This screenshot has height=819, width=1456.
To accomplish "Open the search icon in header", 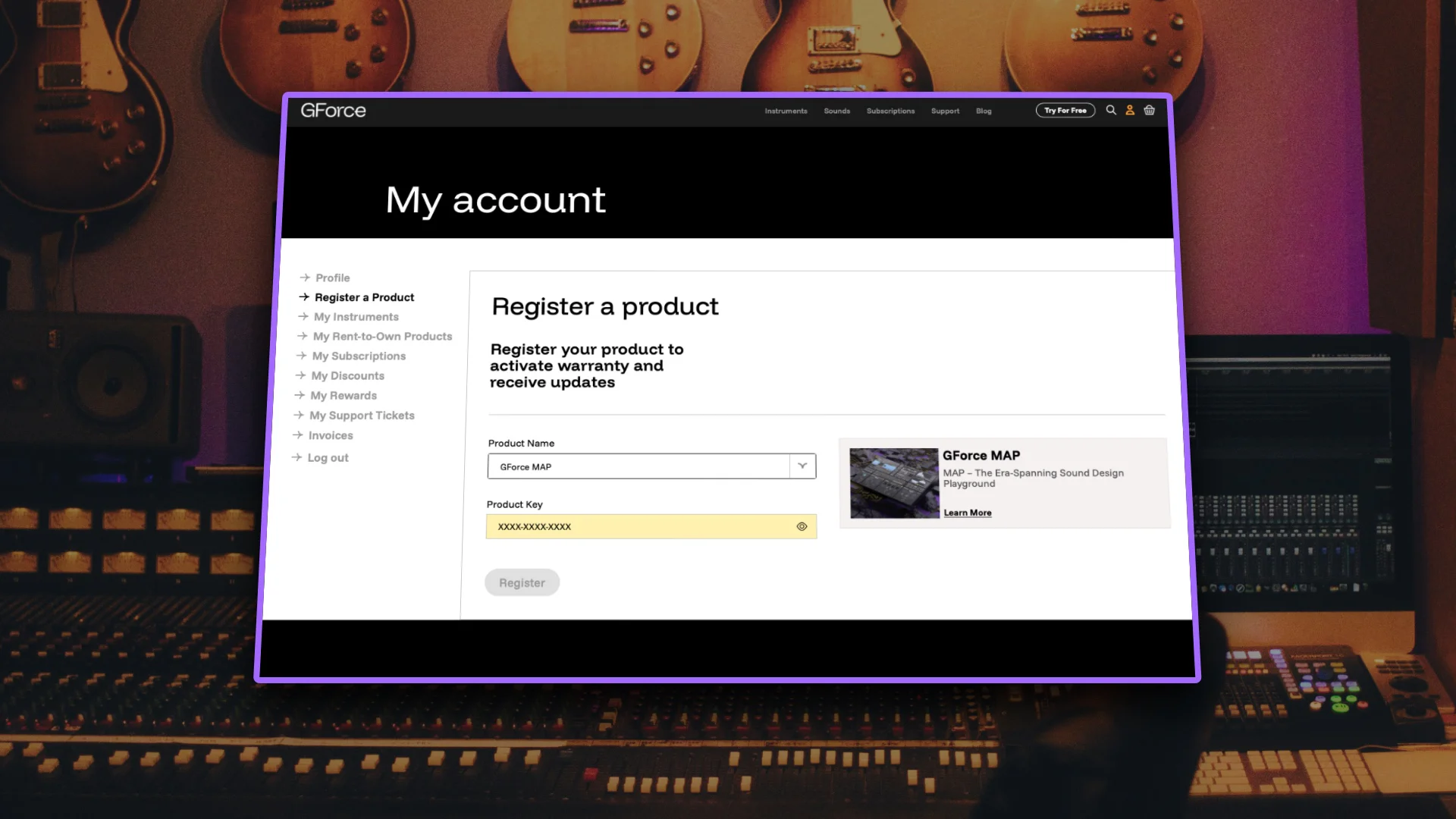I will 1111,110.
